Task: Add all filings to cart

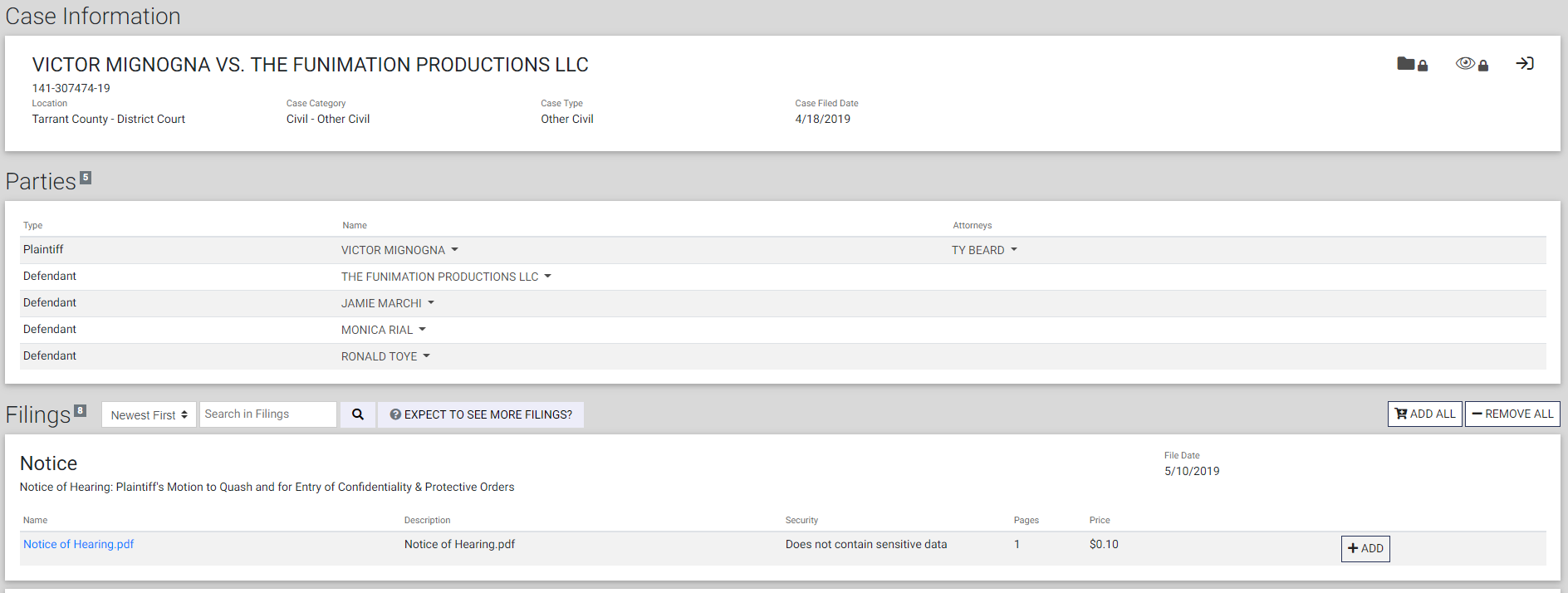Action: click(x=1424, y=414)
